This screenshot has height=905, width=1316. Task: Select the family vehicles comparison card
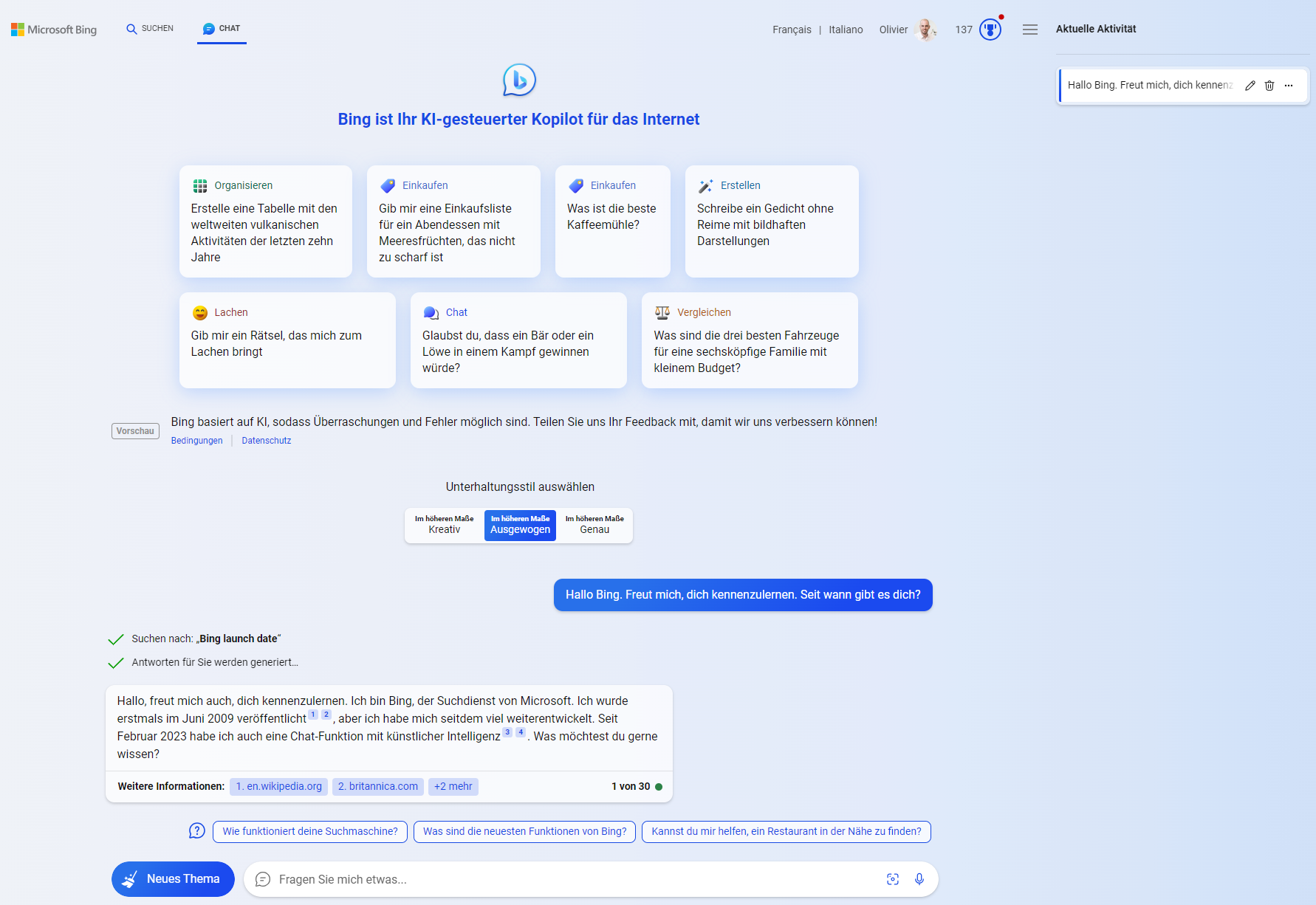(x=750, y=340)
